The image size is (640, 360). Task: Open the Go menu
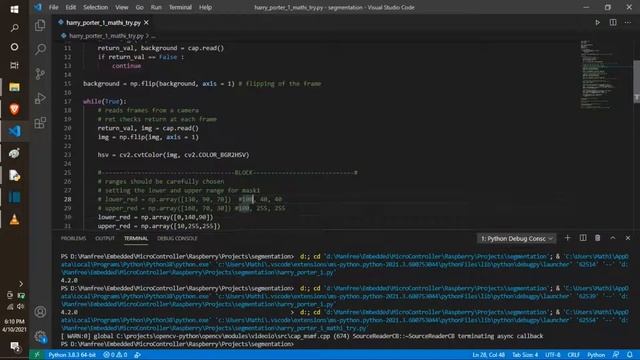[140, 7]
